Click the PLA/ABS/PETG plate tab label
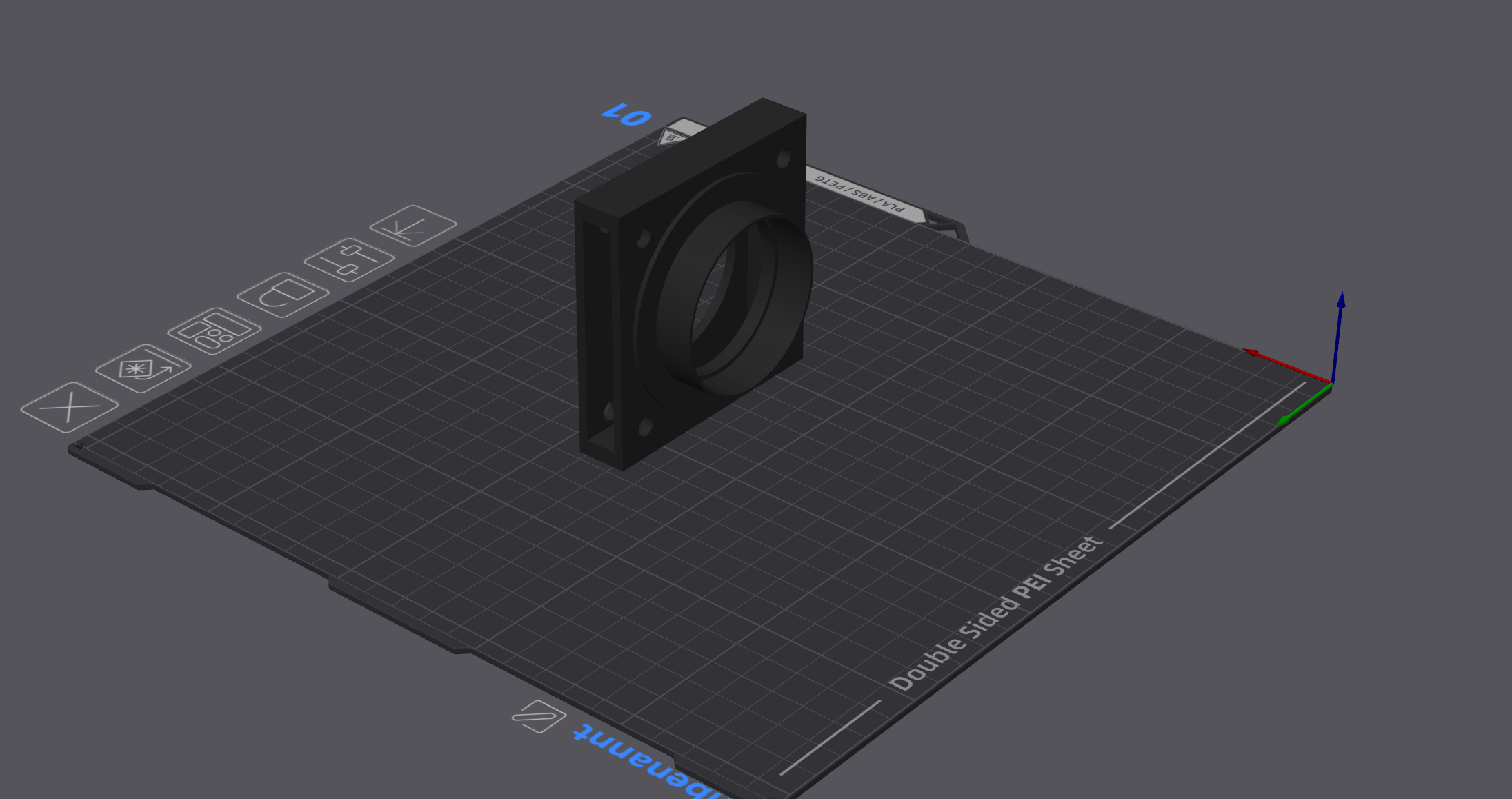Screen dimensions: 1512x799 coord(860,195)
